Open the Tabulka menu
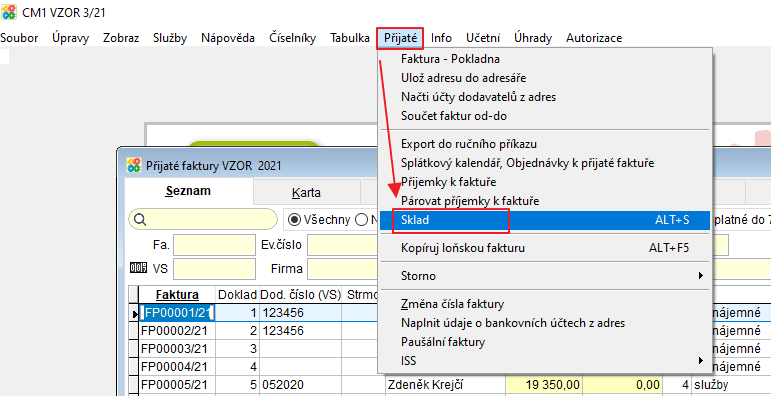This screenshot has width=771, height=396. click(x=350, y=38)
